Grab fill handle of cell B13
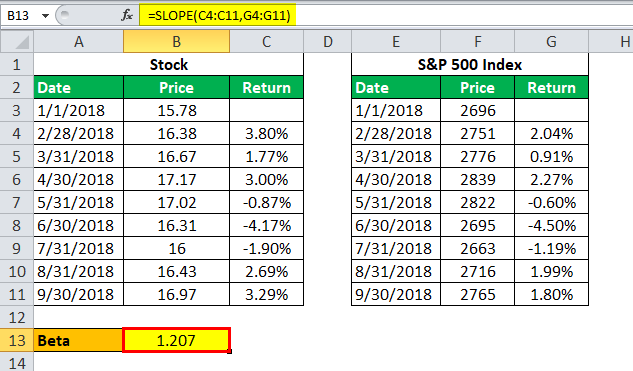 230,352
